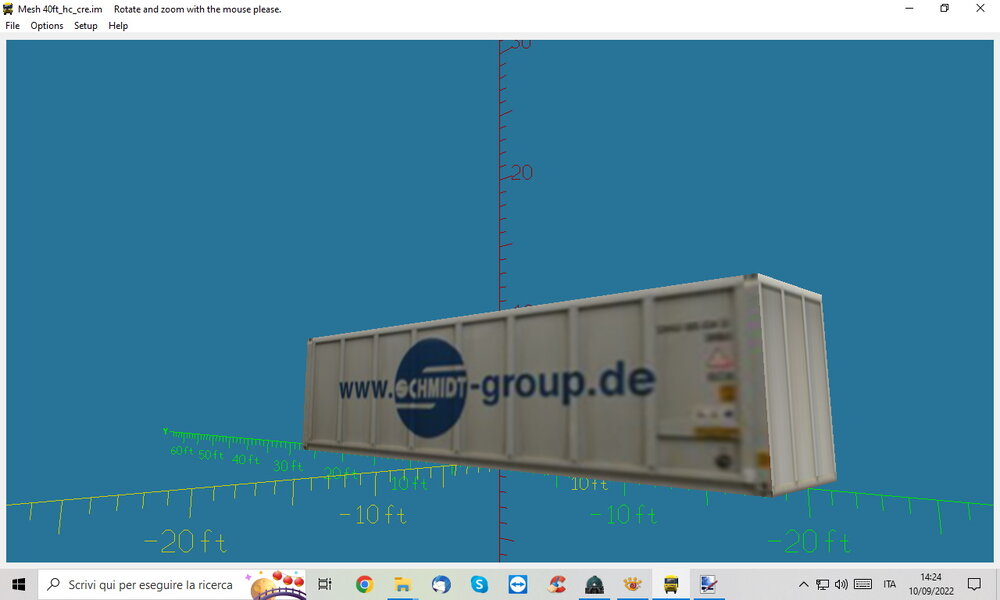Open the Setup menu

[x=85, y=26]
